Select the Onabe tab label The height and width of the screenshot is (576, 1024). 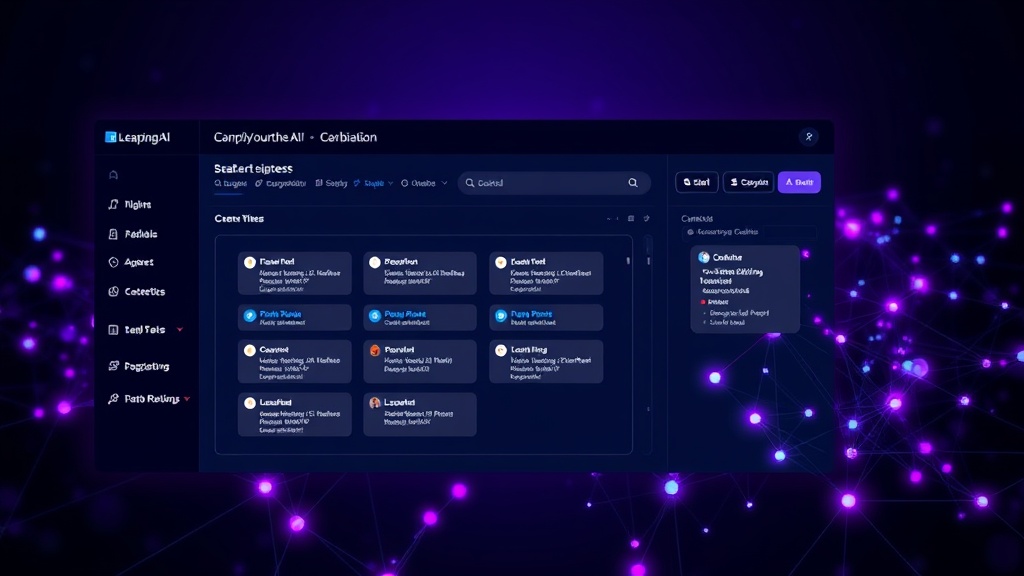pos(423,184)
